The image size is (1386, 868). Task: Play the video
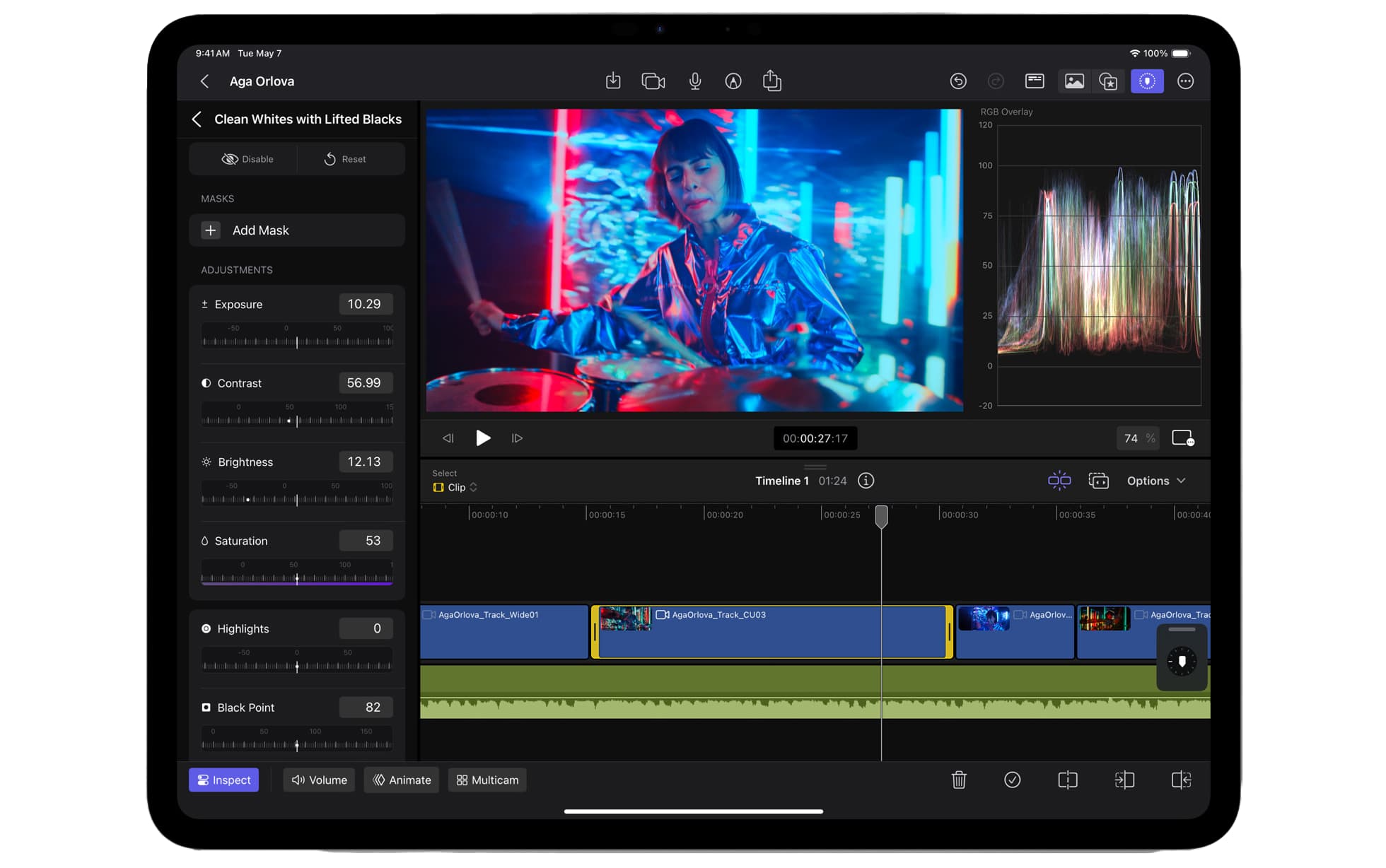pos(483,438)
